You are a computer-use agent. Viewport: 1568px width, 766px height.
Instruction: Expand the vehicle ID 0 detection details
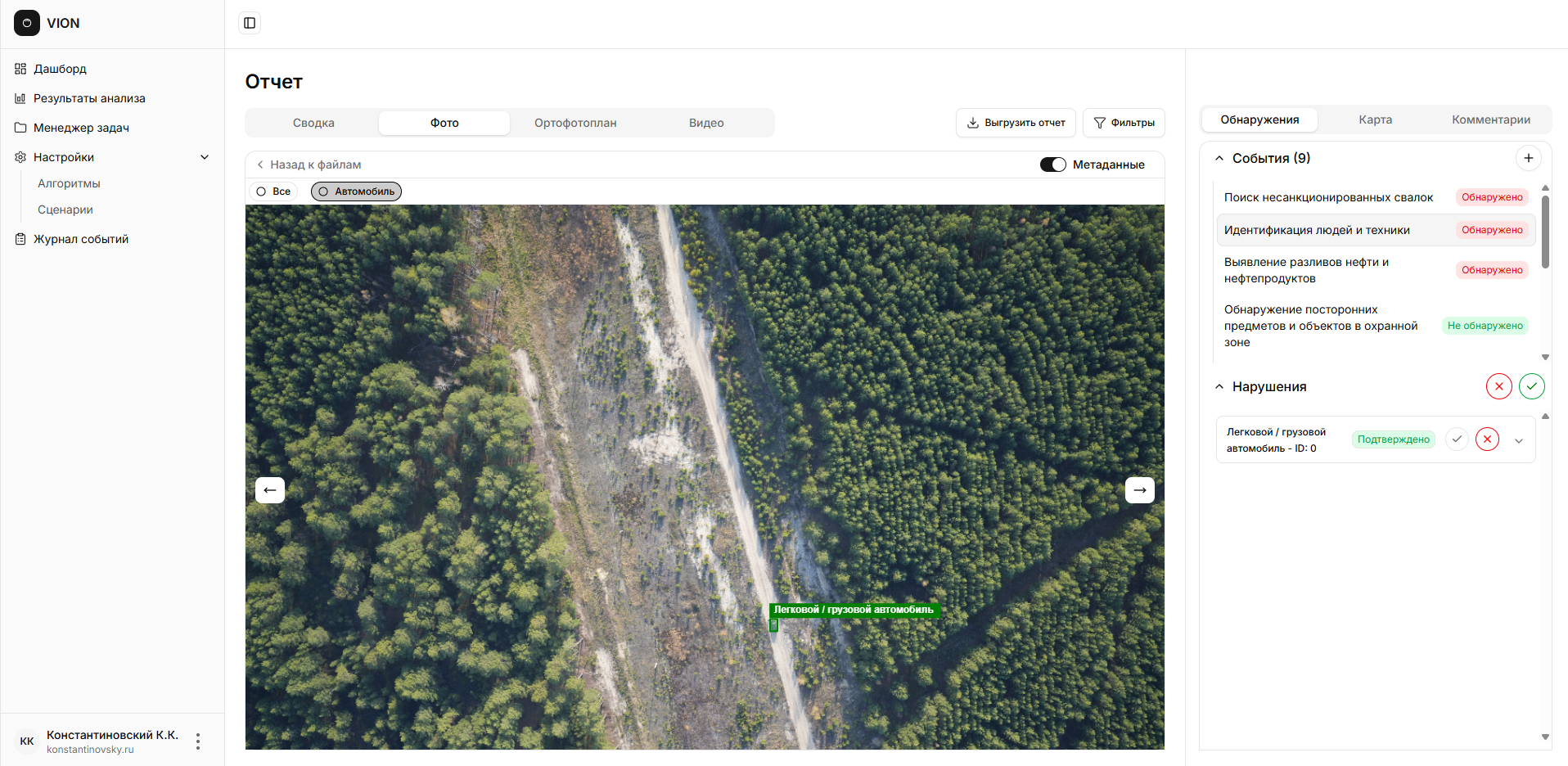[x=1519, y=440]
